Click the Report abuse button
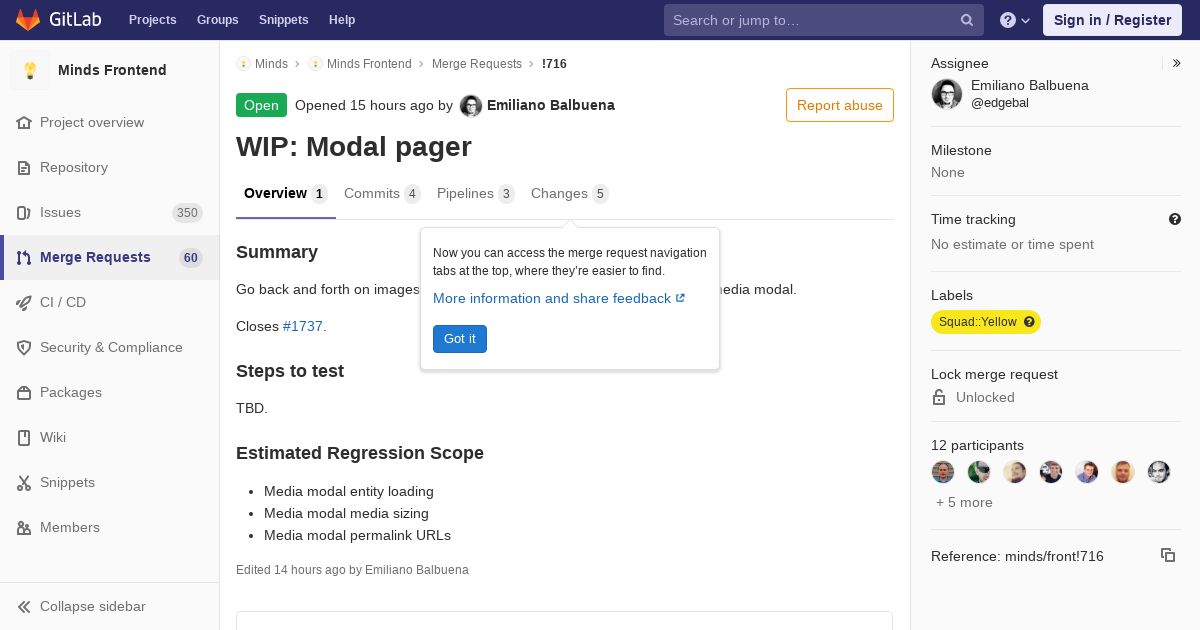 pos(839,105)
